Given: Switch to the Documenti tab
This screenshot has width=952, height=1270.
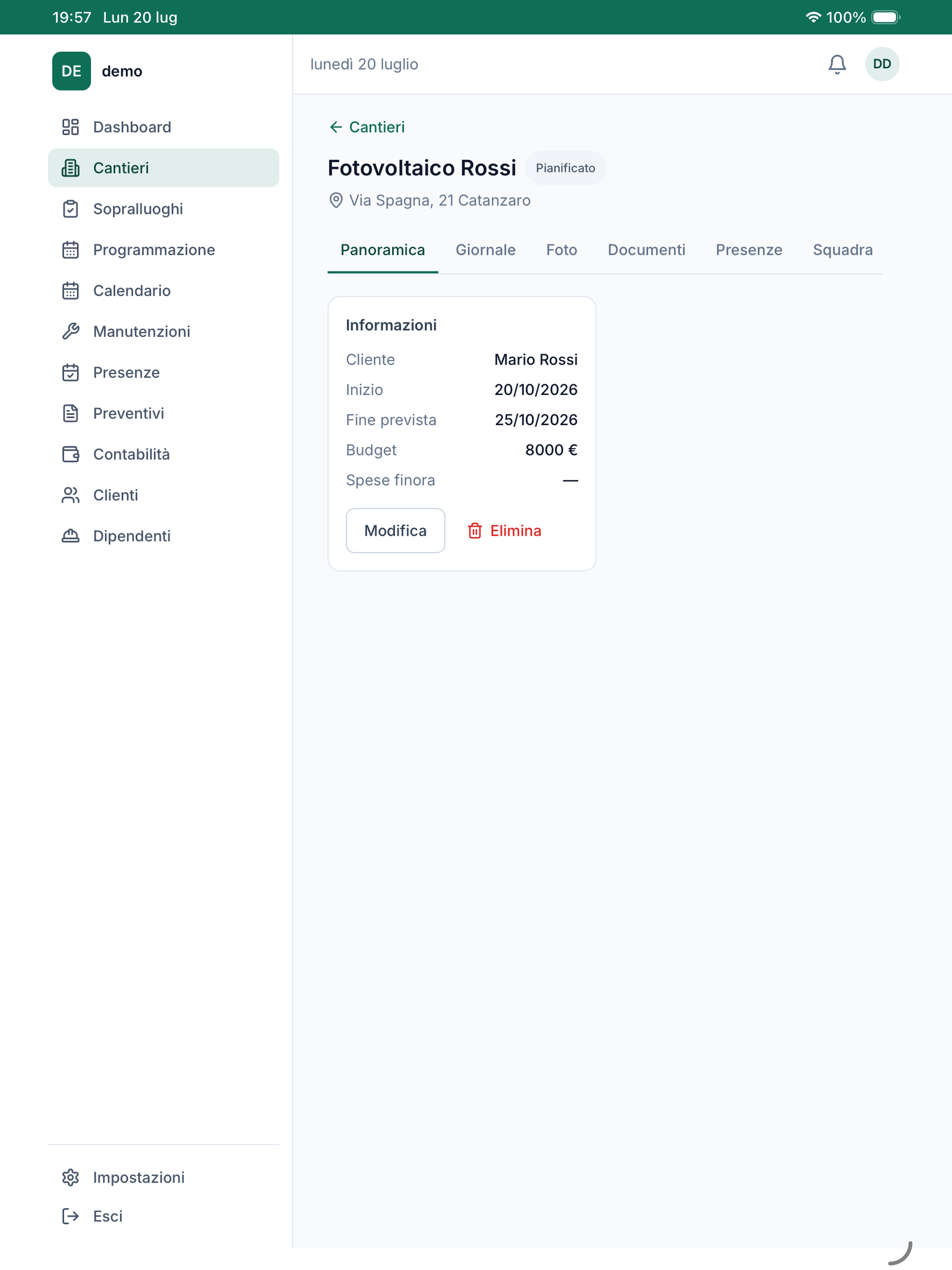Looking at the screenshot, I should point(646,250).
